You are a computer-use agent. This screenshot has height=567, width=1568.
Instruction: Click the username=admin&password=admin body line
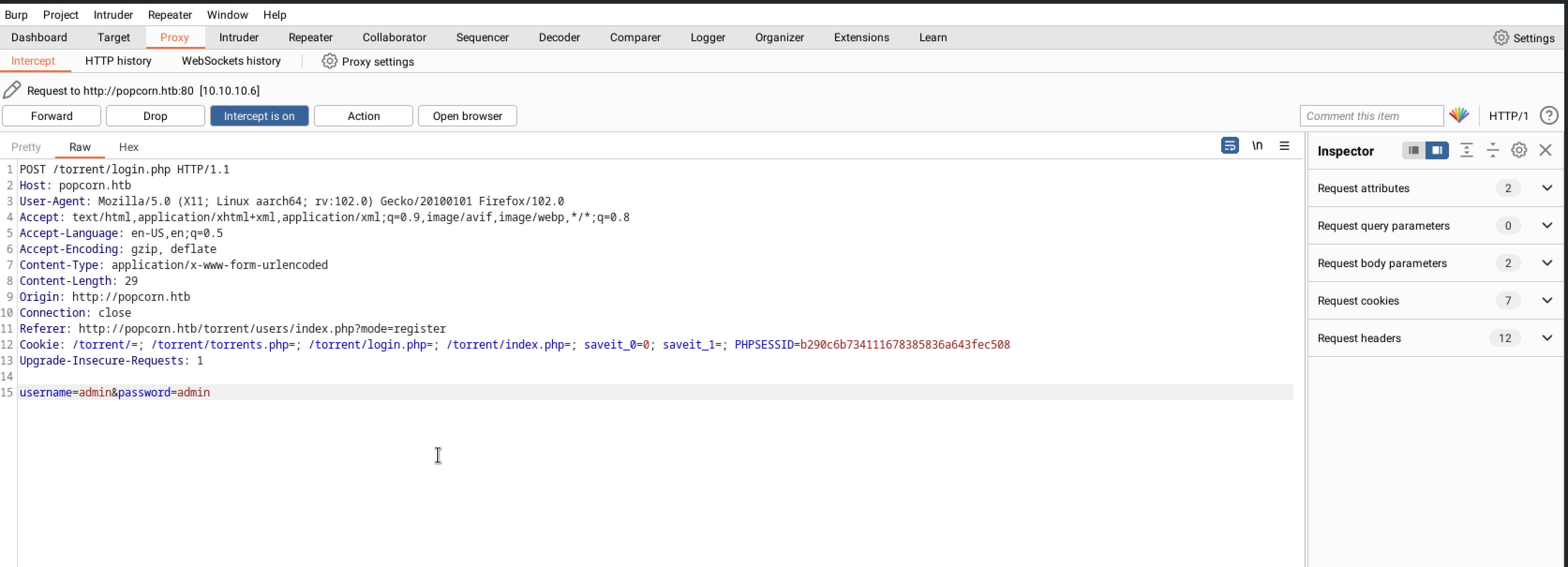coord(114,392)
